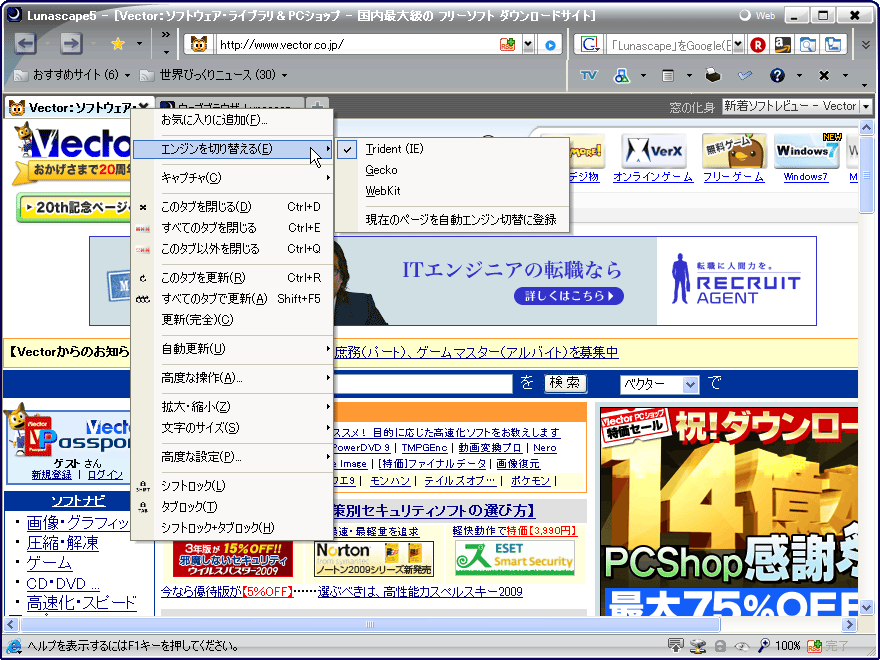This screenshot has height=660, width=880.
Task: Toggle タブロック(T) on the tab
Action: click(x=232, y=507)
